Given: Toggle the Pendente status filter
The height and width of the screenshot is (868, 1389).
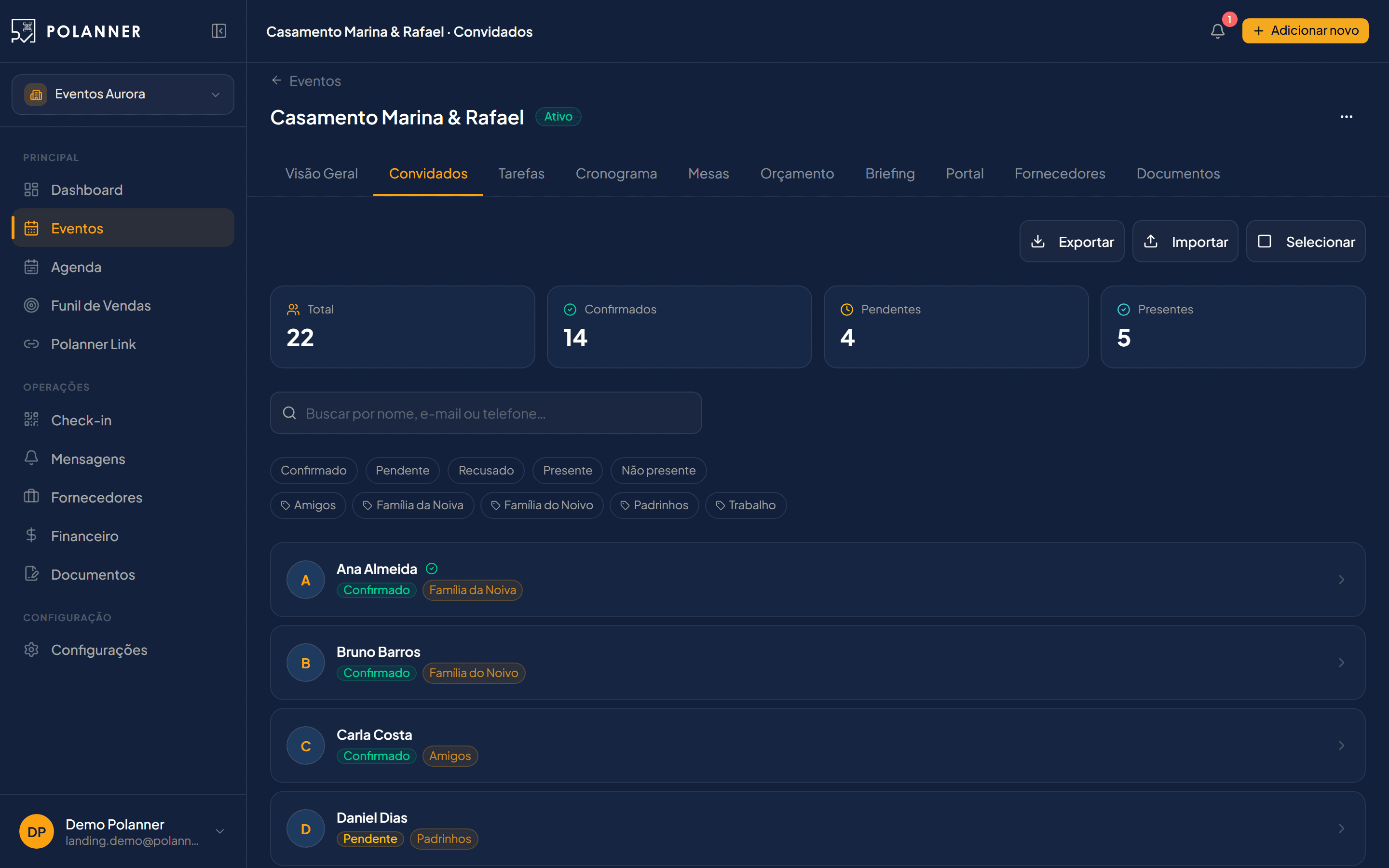Looking at the screenshot, I should pos(402,471).
